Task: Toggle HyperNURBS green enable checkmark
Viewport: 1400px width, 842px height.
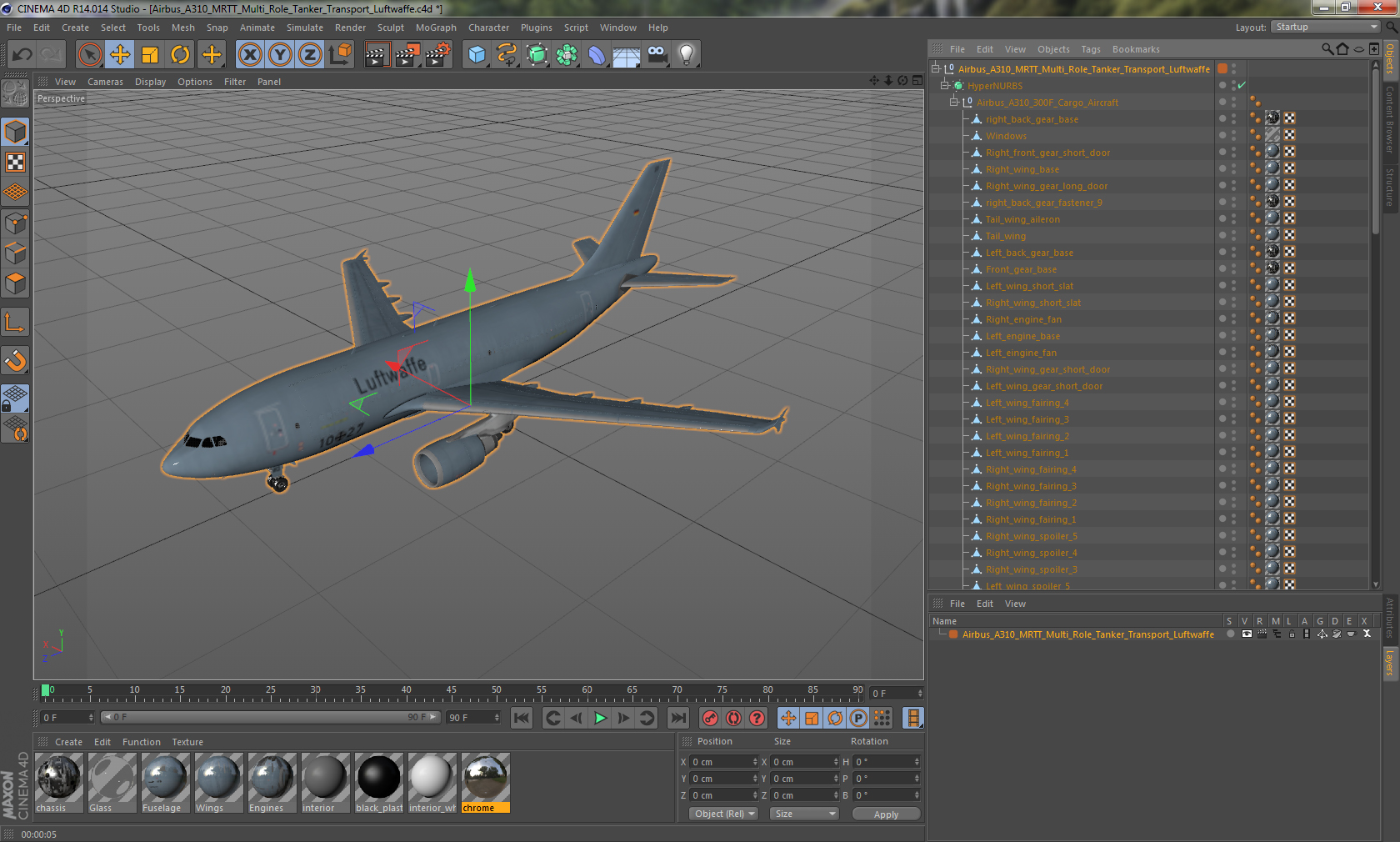Action: coord(1242,85)
